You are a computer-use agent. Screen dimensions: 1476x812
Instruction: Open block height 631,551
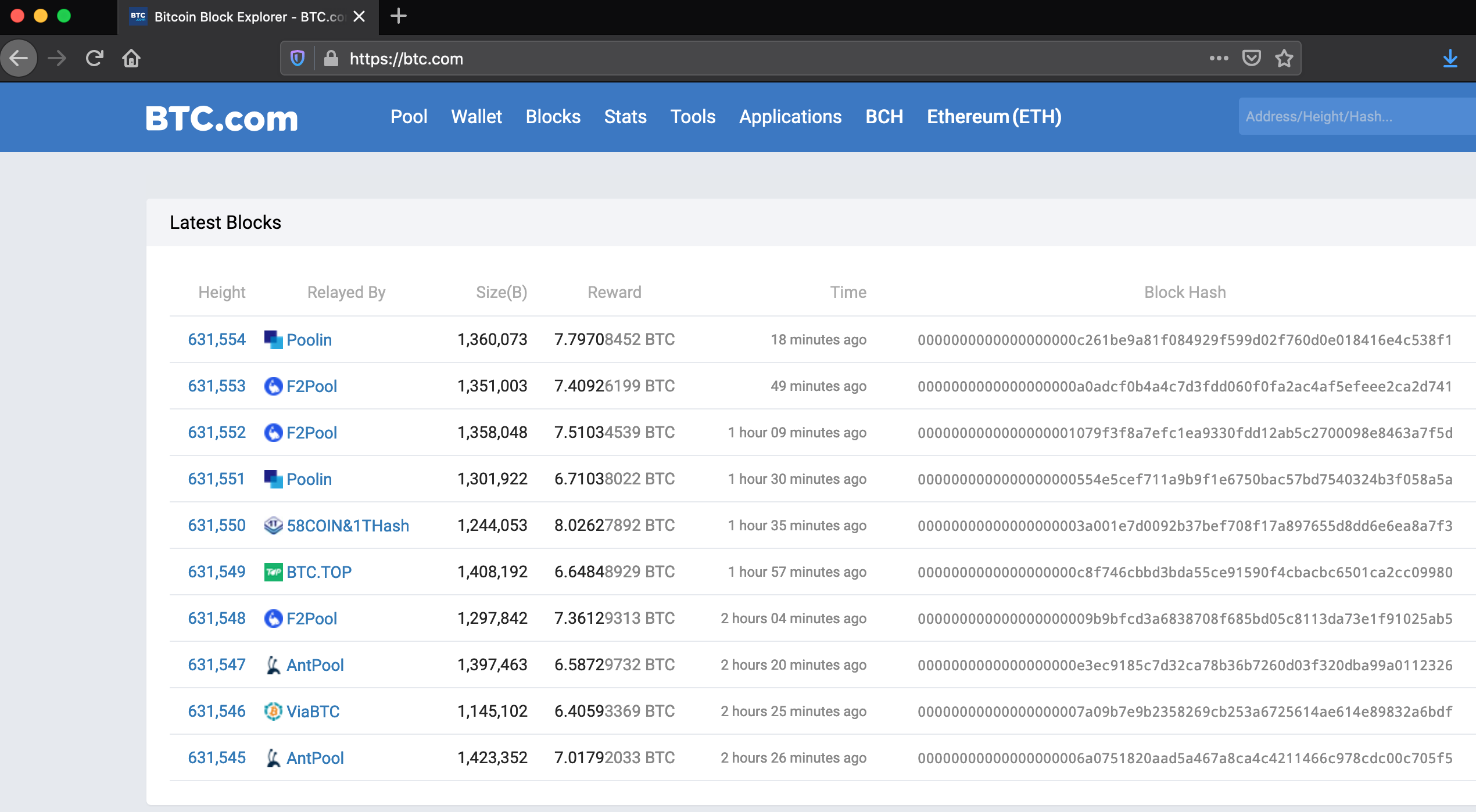point(216,479)
